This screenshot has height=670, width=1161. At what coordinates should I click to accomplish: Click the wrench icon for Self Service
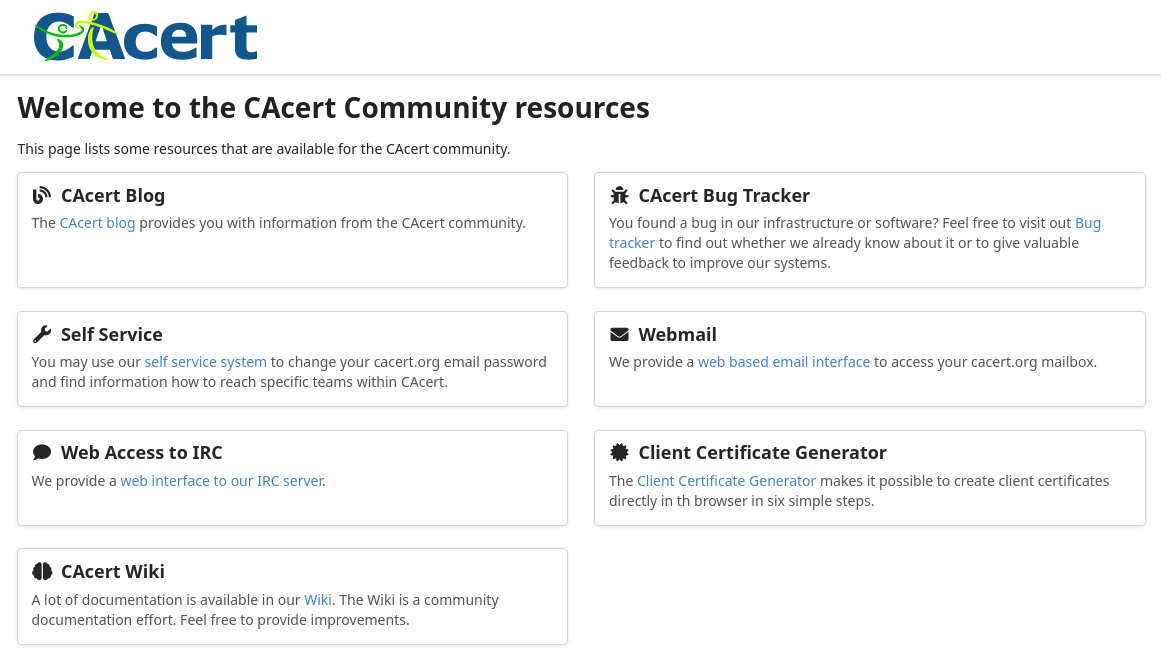click(41, 335)
